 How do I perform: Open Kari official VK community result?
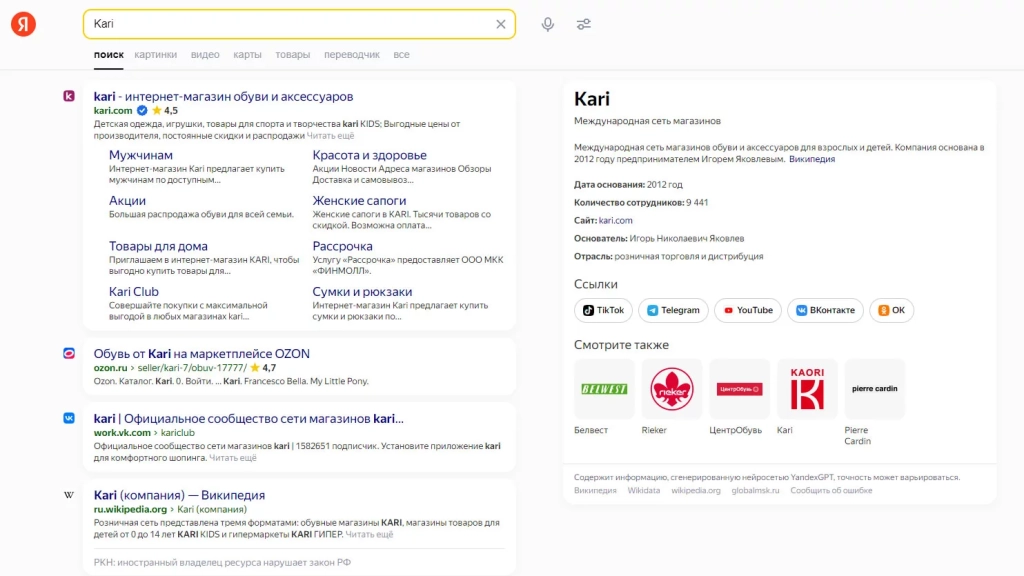click(x=249, y=419)
